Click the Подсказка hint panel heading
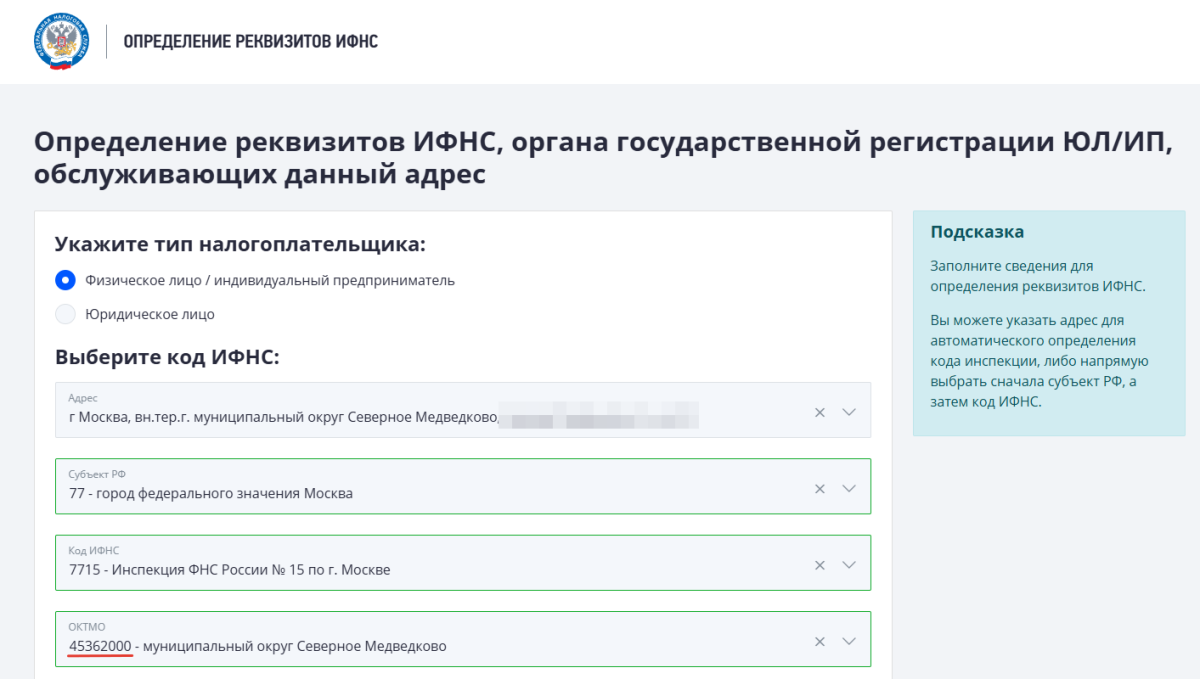This screenshot has height=679, width=1200. point(977,232)
